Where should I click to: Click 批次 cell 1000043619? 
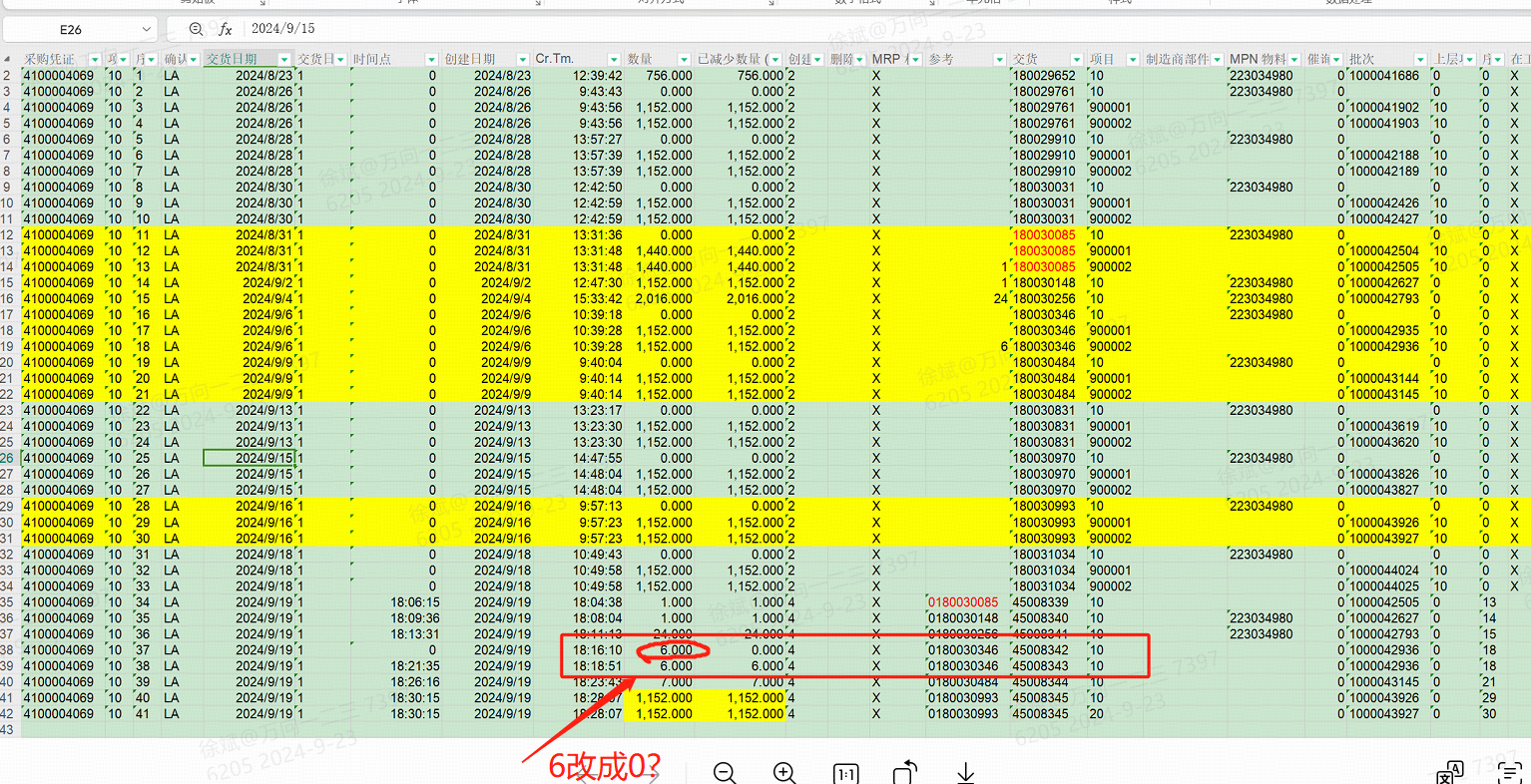(x=1388, y=427)
